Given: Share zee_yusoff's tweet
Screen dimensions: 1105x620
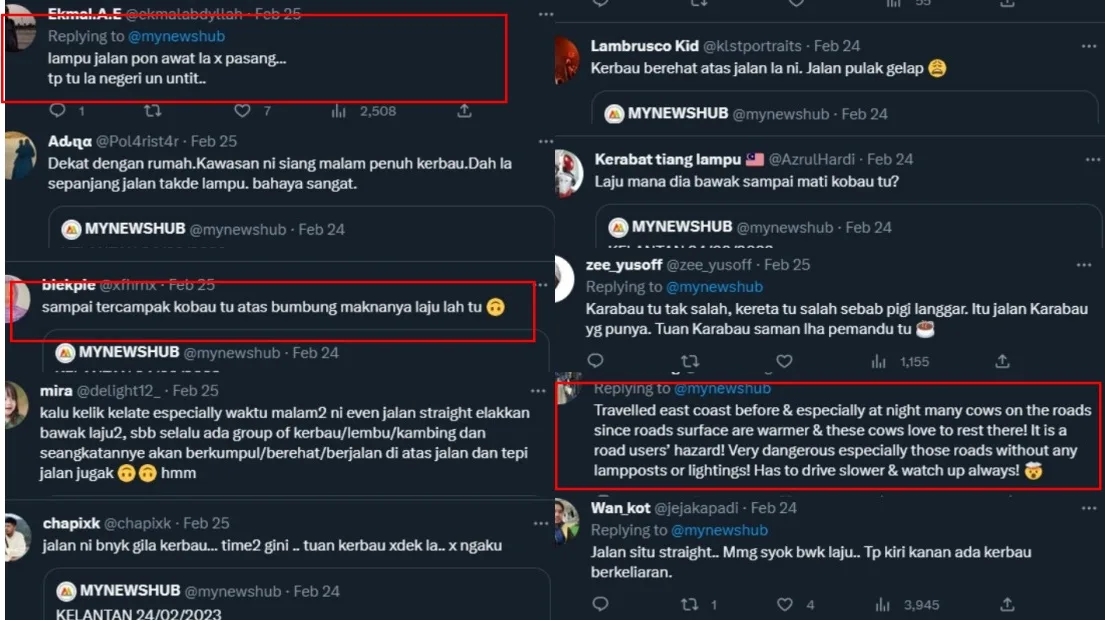Looking at the screenshot, I should pyautogui.click(x=1002, y=361).
